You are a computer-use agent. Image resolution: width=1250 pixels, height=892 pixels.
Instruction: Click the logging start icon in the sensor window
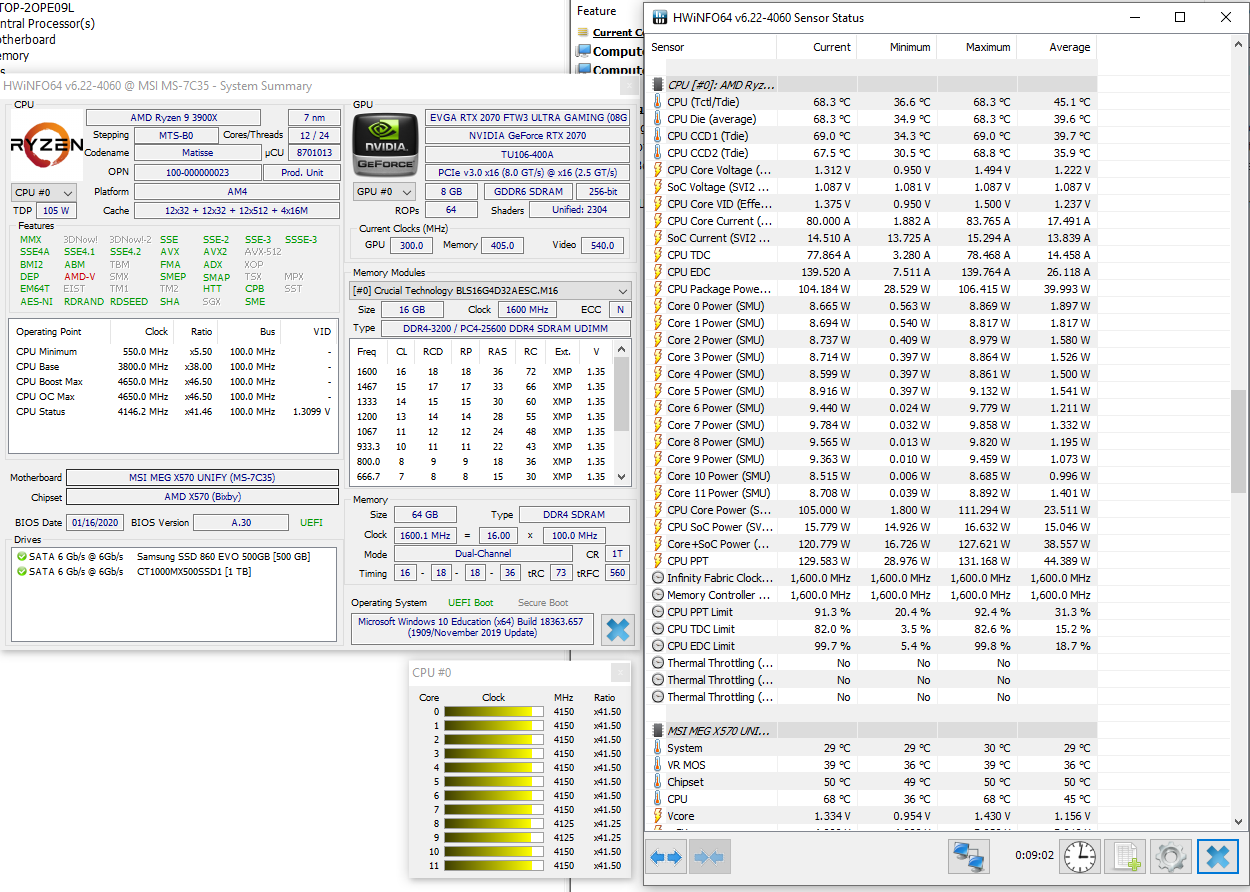click(1125, 856)
